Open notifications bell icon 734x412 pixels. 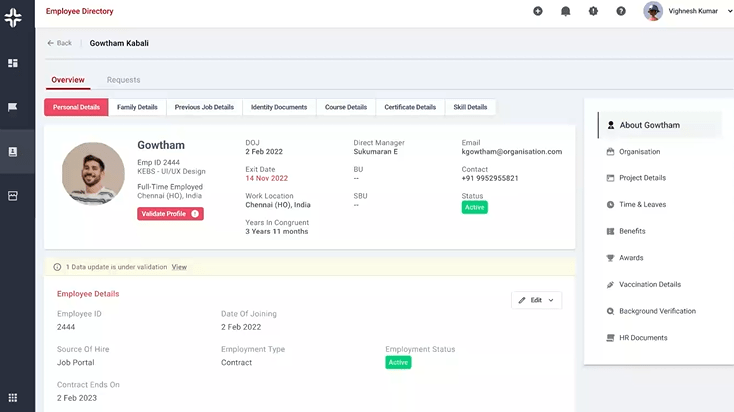[566, 11]
